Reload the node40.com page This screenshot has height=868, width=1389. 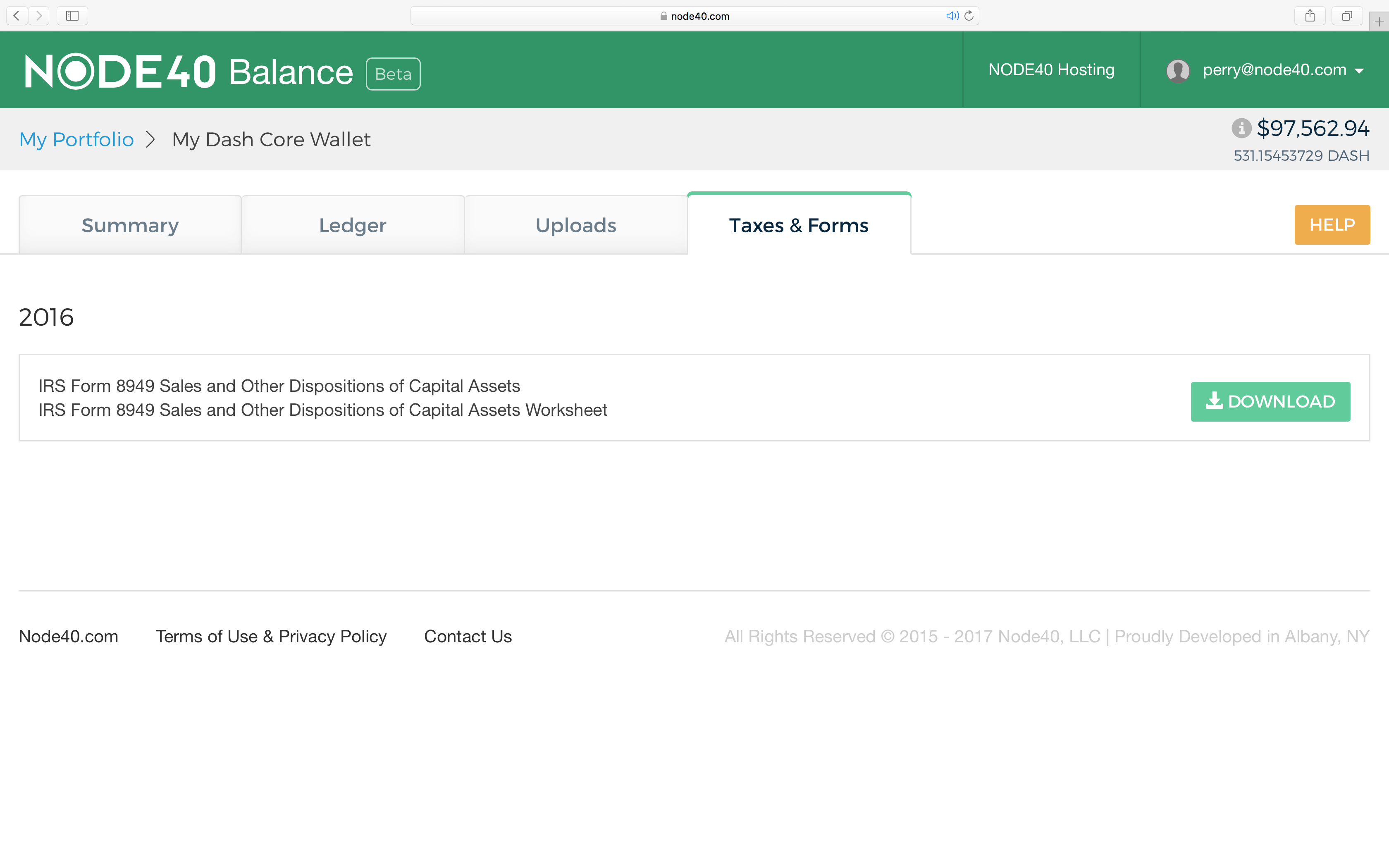tap(969, 16)
